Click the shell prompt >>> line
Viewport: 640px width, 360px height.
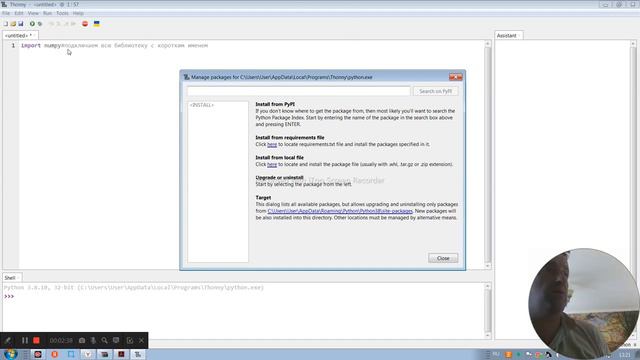point(9,296)
